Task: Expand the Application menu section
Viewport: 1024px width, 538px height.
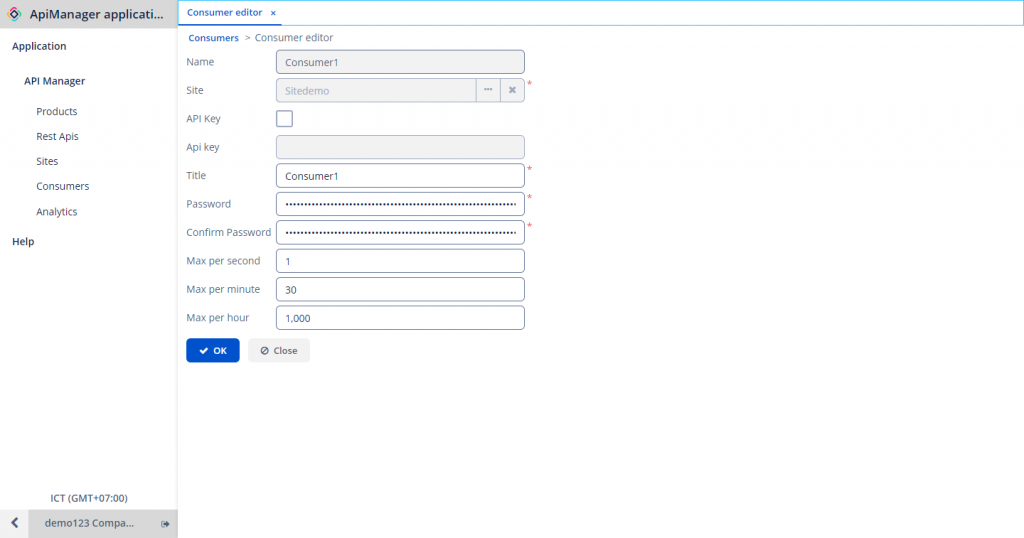Action: [x=39, y=46]
